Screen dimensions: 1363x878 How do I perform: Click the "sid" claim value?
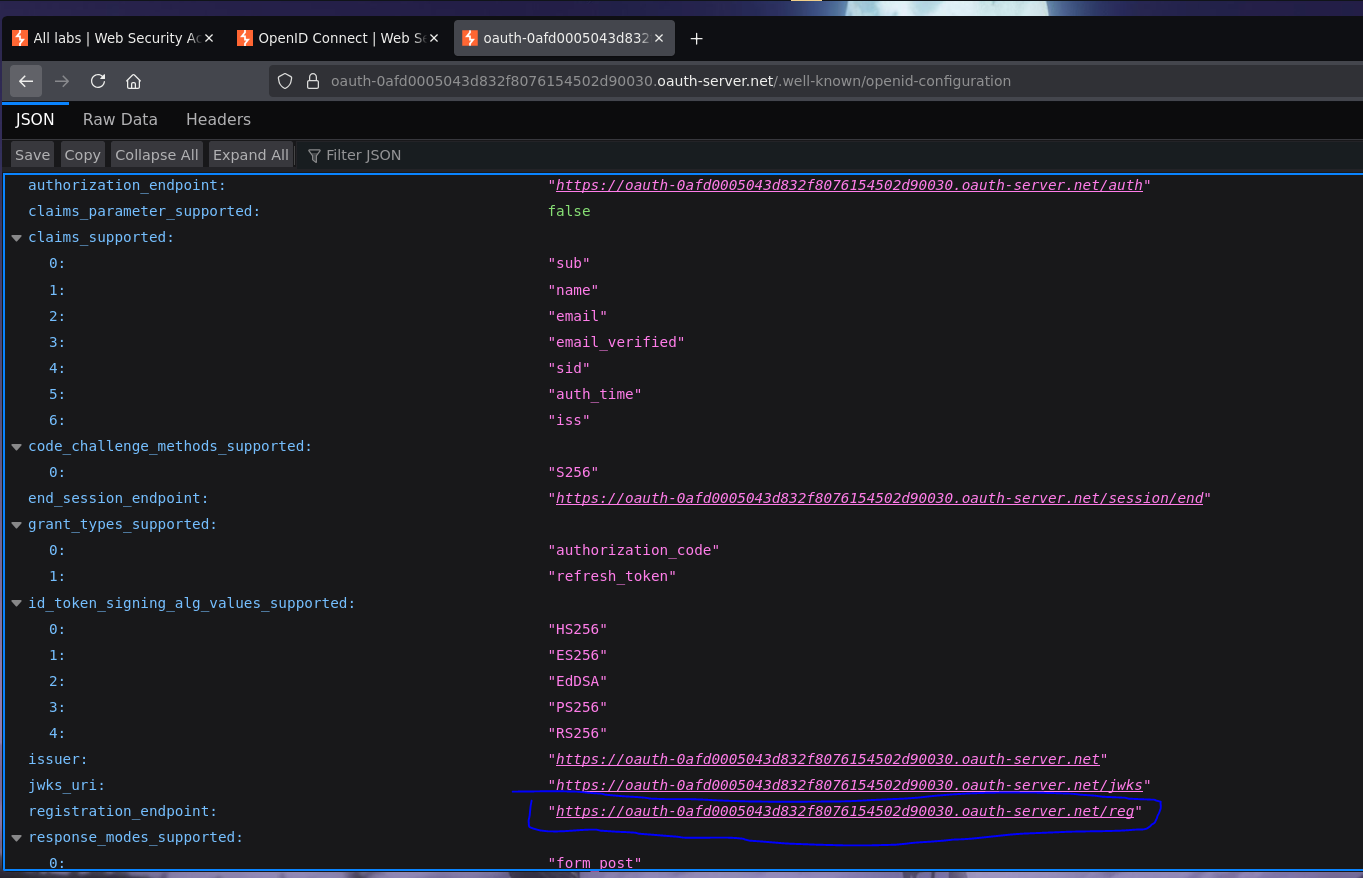569,368
